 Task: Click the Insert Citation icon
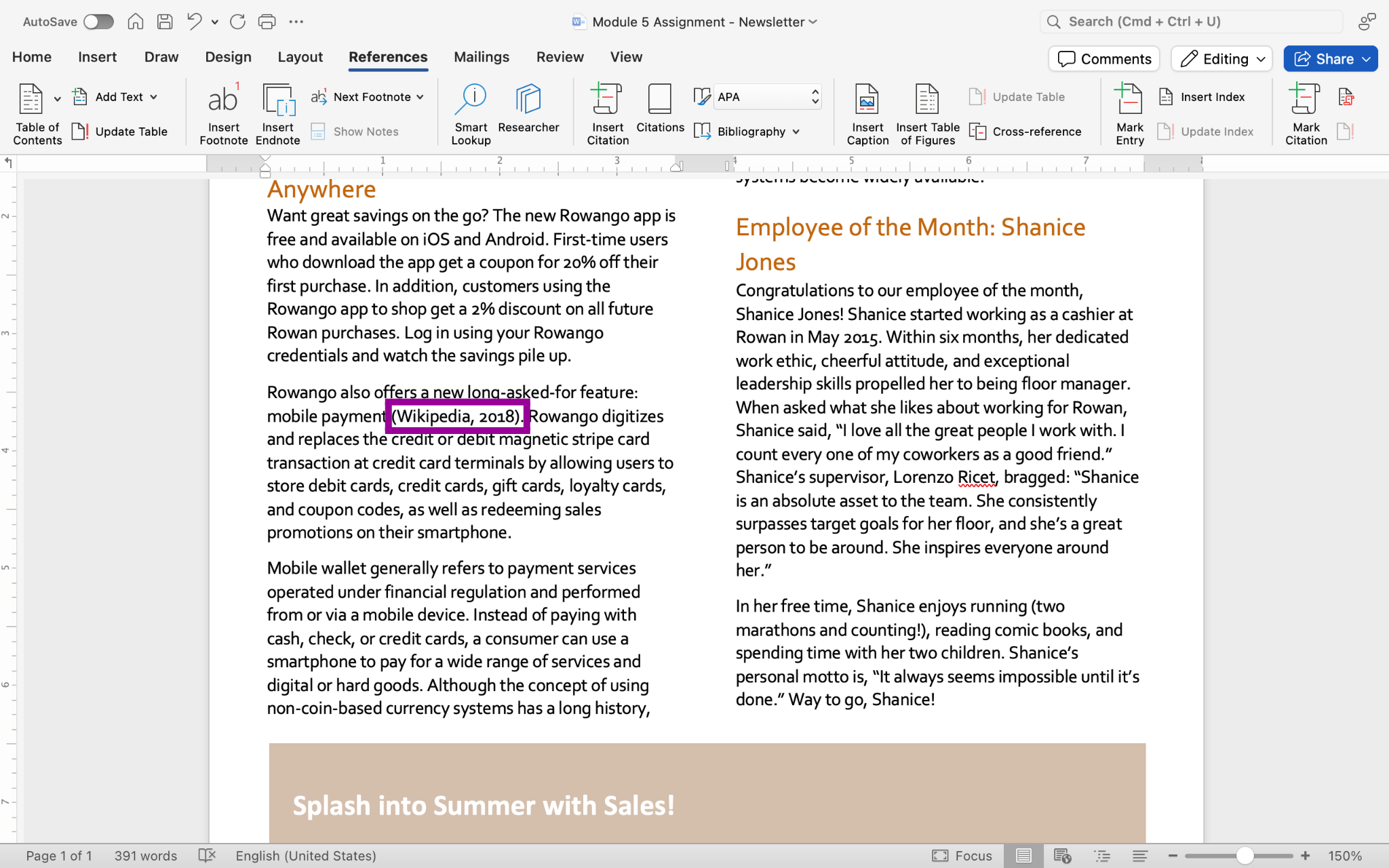point(607,99)
